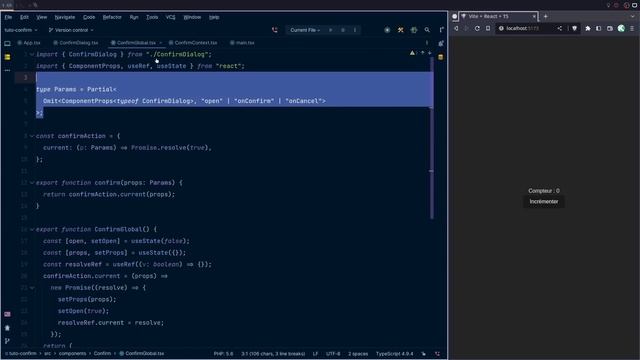The height and width of the screenshot is (360, 640).
Task: Open the Help menu
Action: pyautogui.click(x=214, y=17)
